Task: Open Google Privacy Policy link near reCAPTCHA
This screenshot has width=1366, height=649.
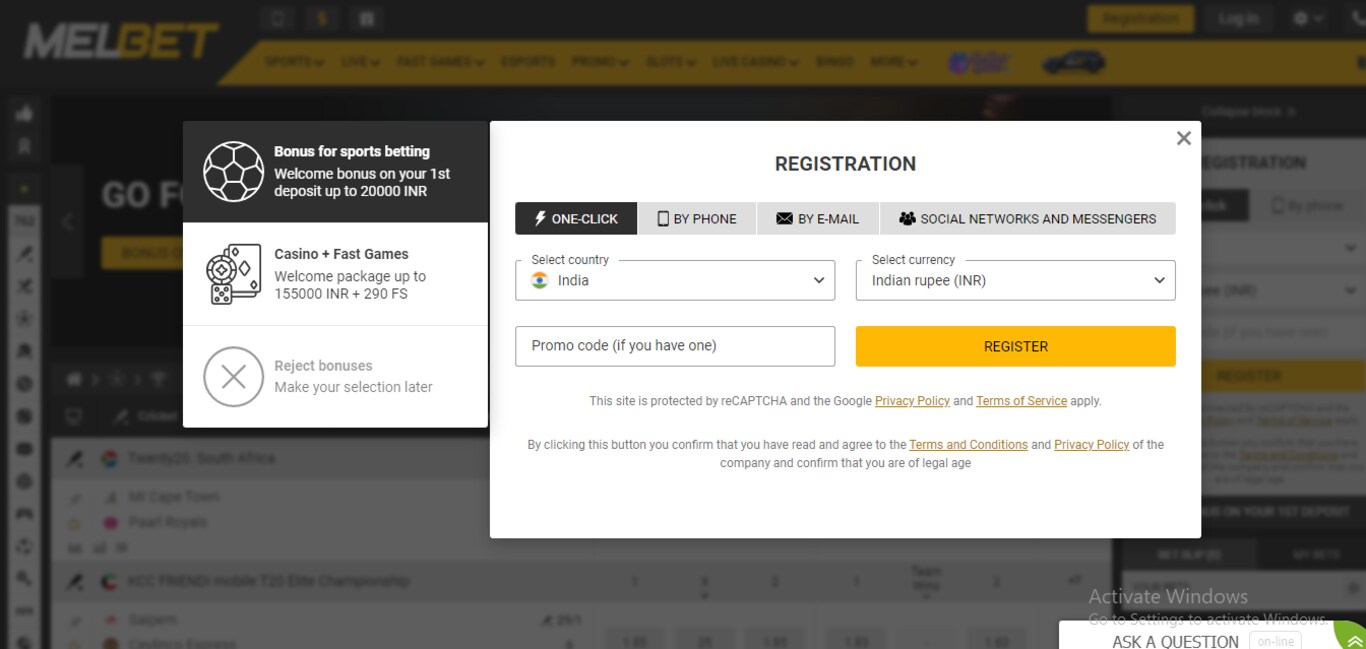Action: (912, 401)
